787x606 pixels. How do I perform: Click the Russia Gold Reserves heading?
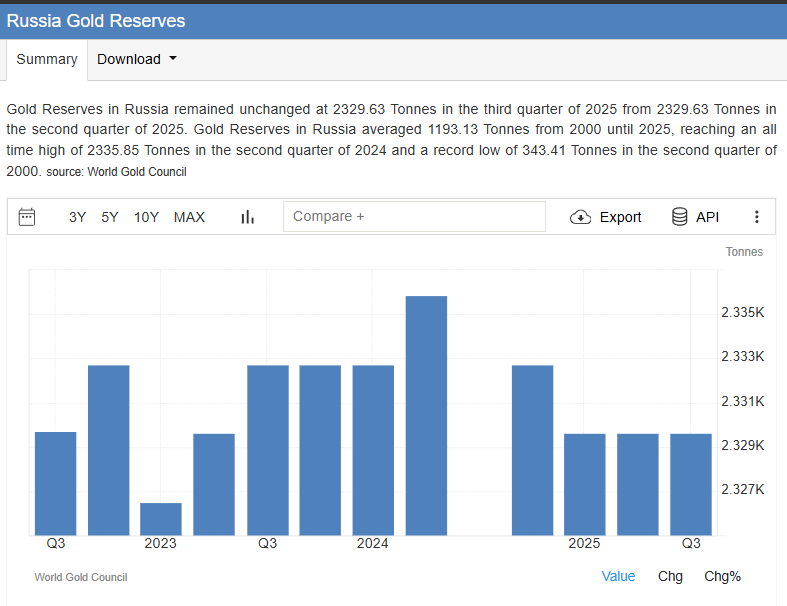(96, 21)
